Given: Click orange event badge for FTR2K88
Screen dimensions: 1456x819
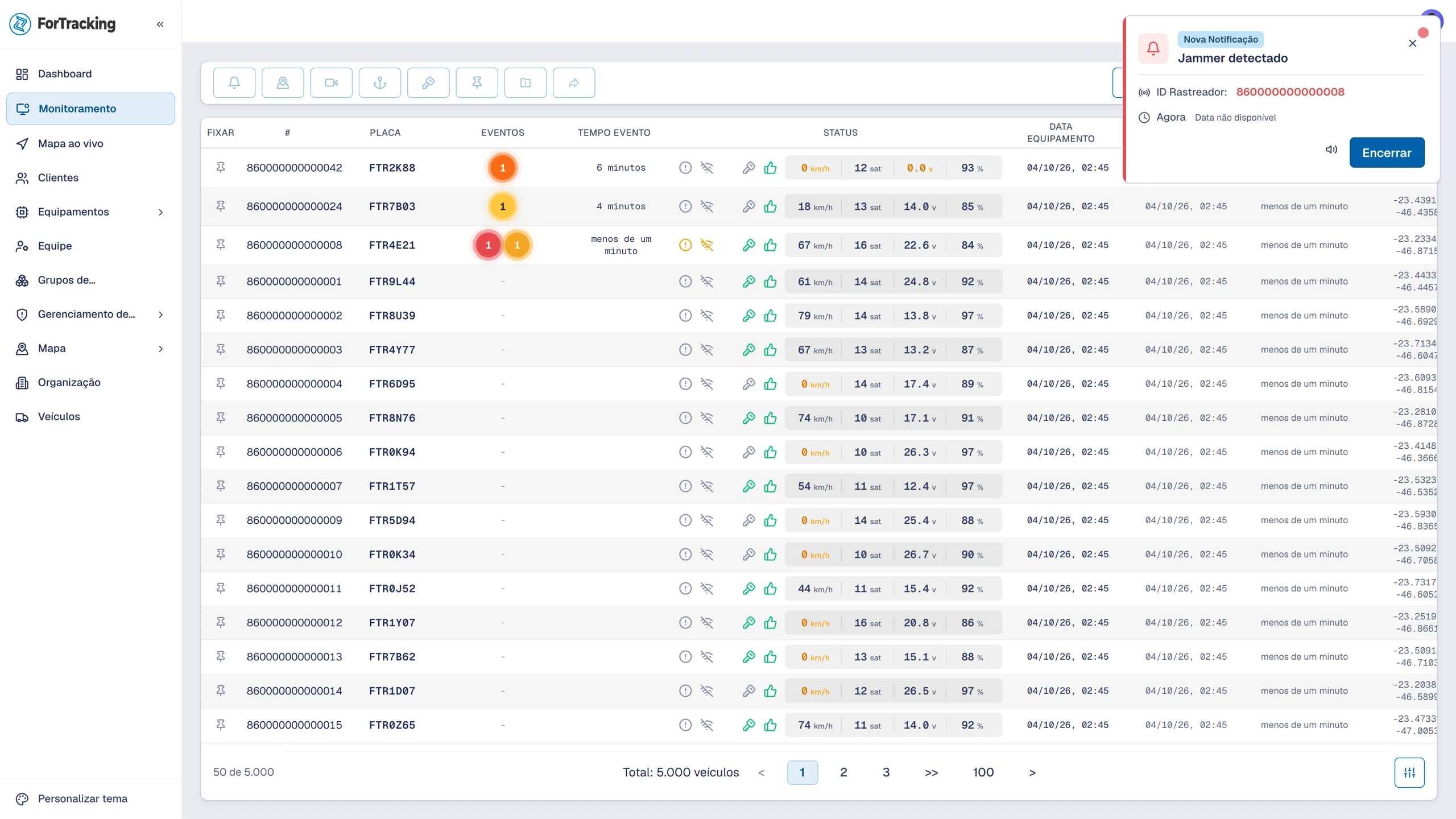Looking at the screenshot, I should [x=502, y=168].
